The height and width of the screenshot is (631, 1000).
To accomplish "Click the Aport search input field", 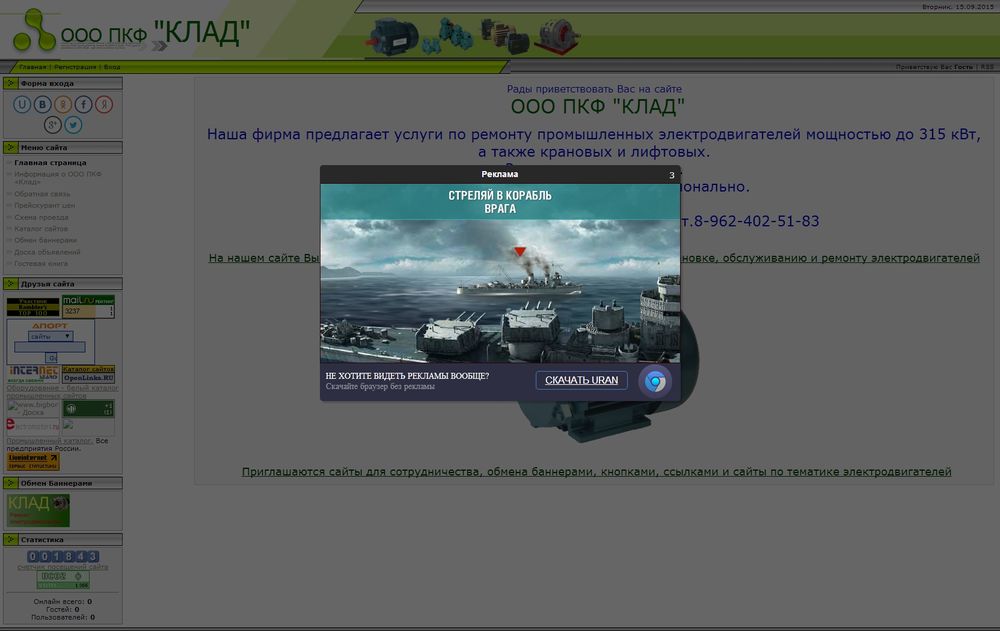I will point(49,347).
